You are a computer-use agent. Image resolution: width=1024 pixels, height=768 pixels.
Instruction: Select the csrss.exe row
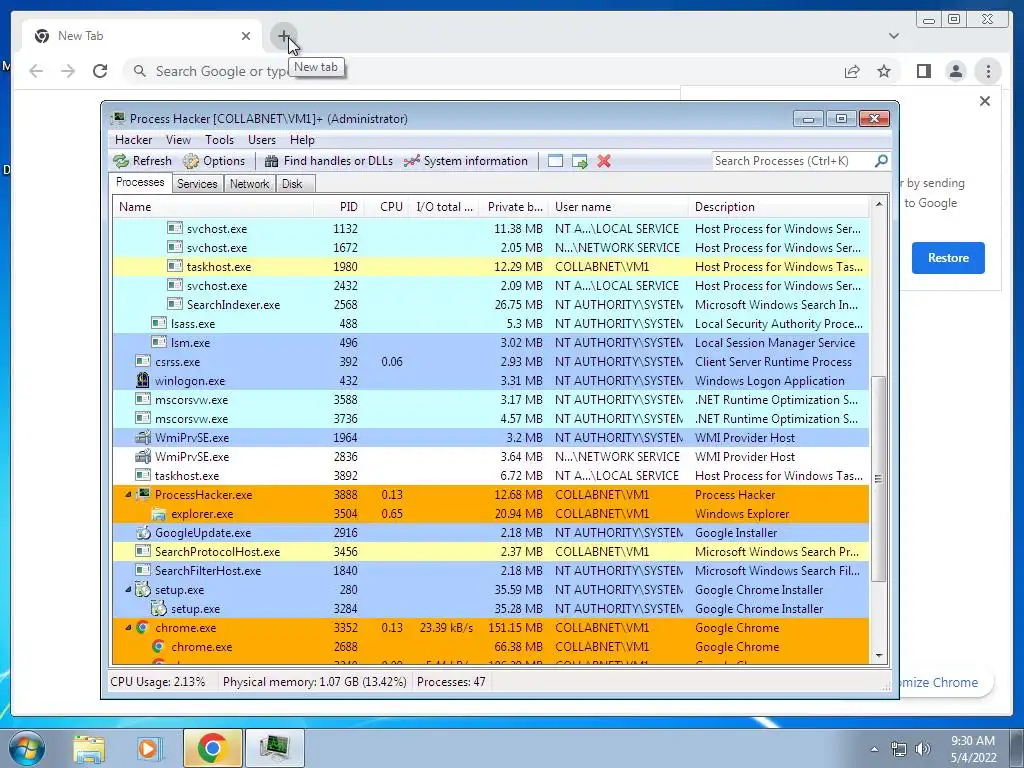tap(491, 361)
